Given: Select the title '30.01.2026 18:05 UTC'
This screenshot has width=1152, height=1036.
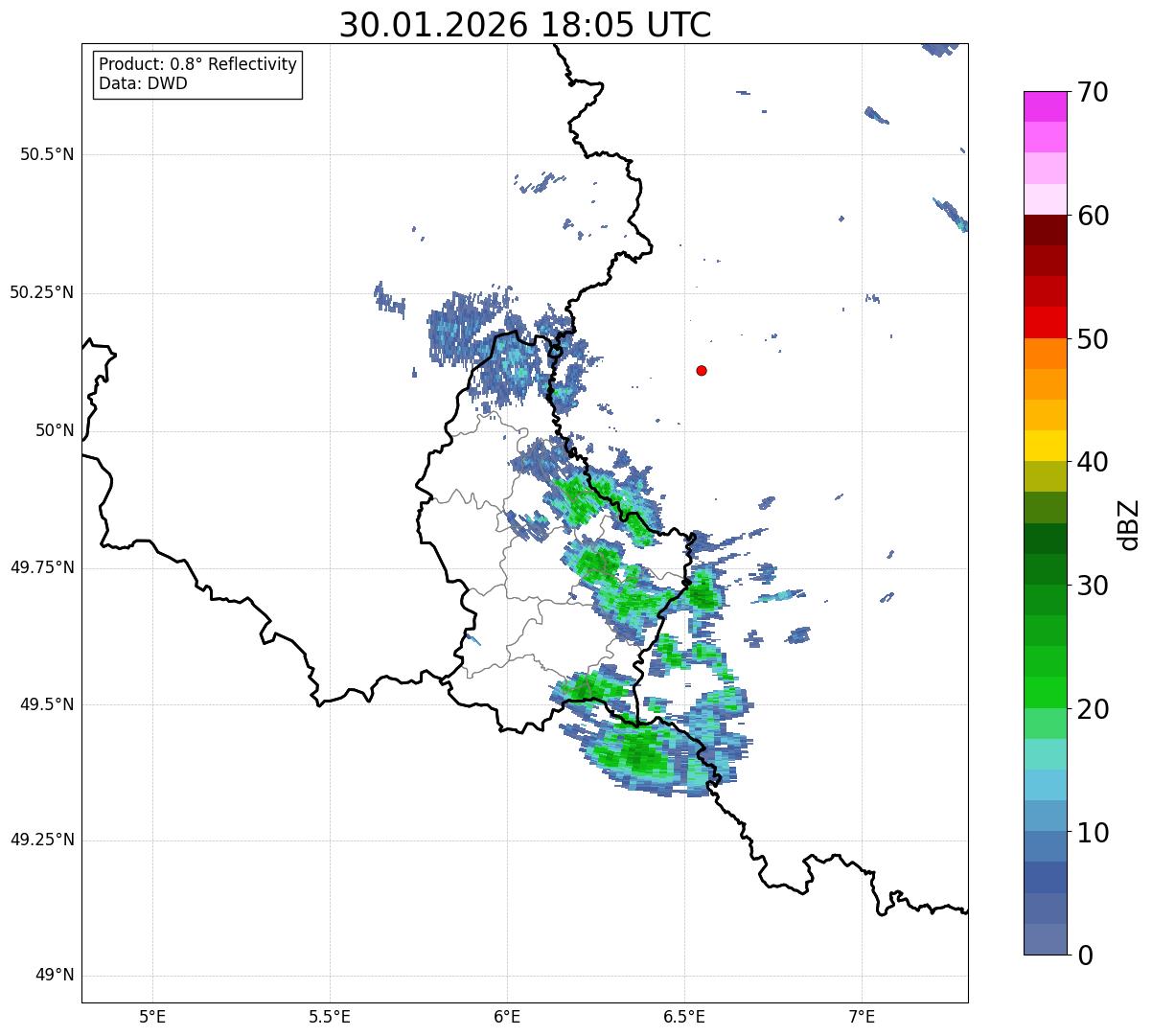Looking at the screenshot, I should tap(525, 24).
